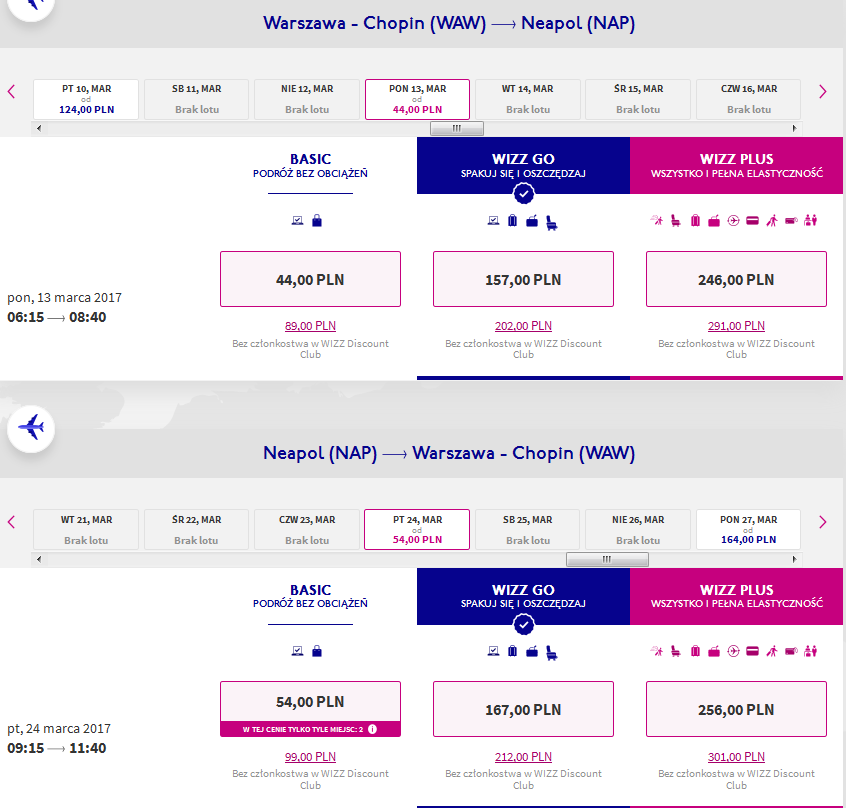Click the airport check-in plane-in-circle icon, return WIZZ PLUS
Screen dimensions: 846x808
pos(733,651)
